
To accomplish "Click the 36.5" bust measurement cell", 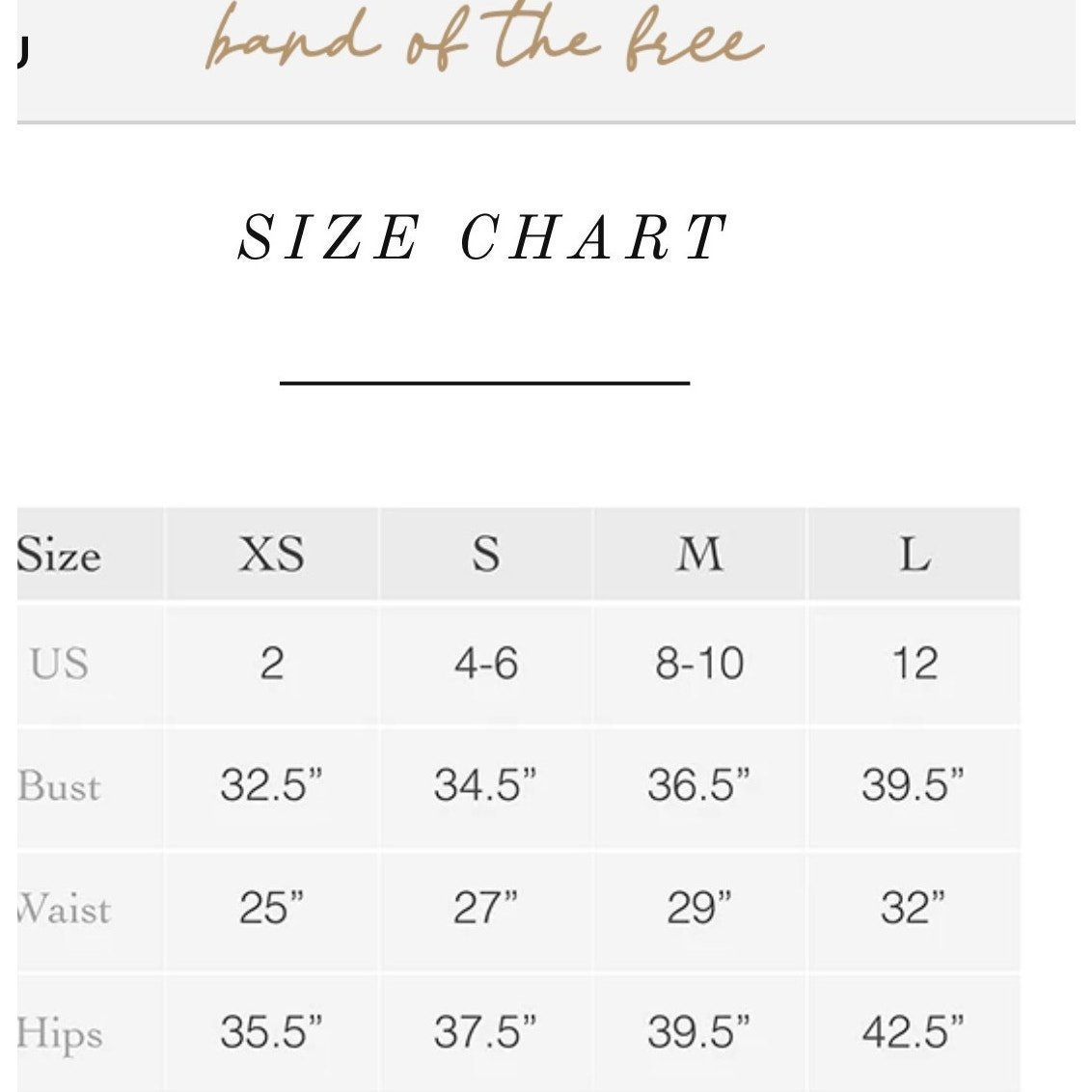I will (x=700, y=788).
